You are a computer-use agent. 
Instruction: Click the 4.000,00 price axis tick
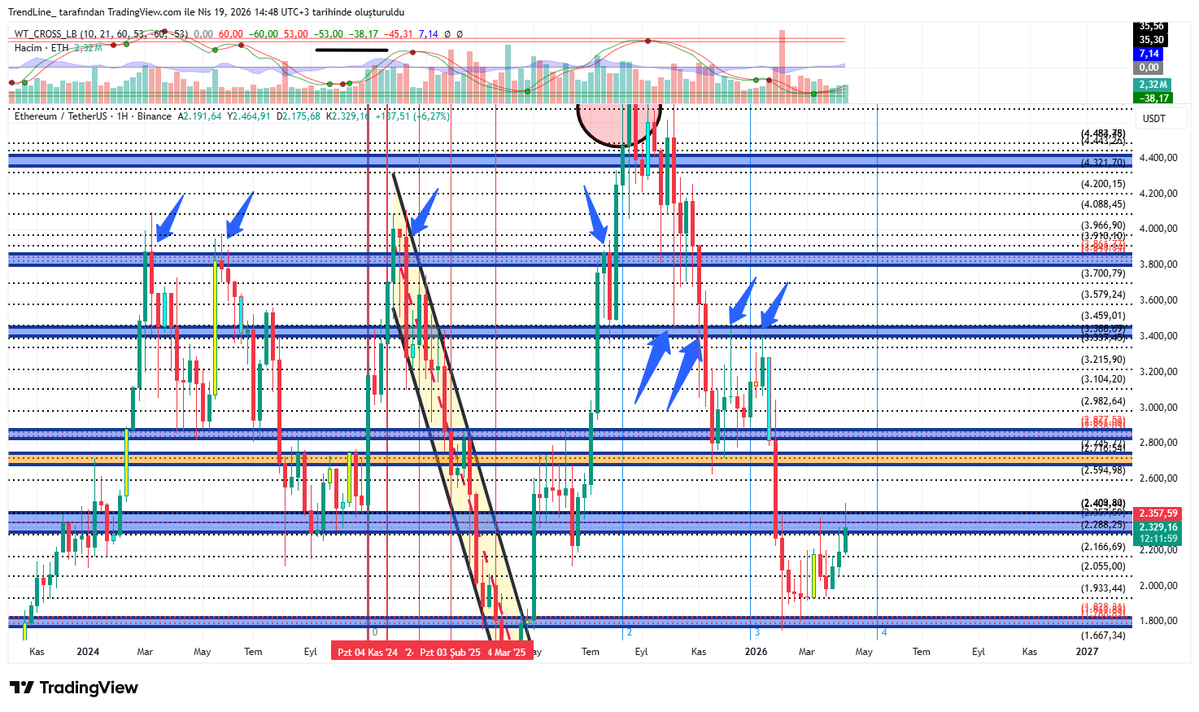point(1158,229)
